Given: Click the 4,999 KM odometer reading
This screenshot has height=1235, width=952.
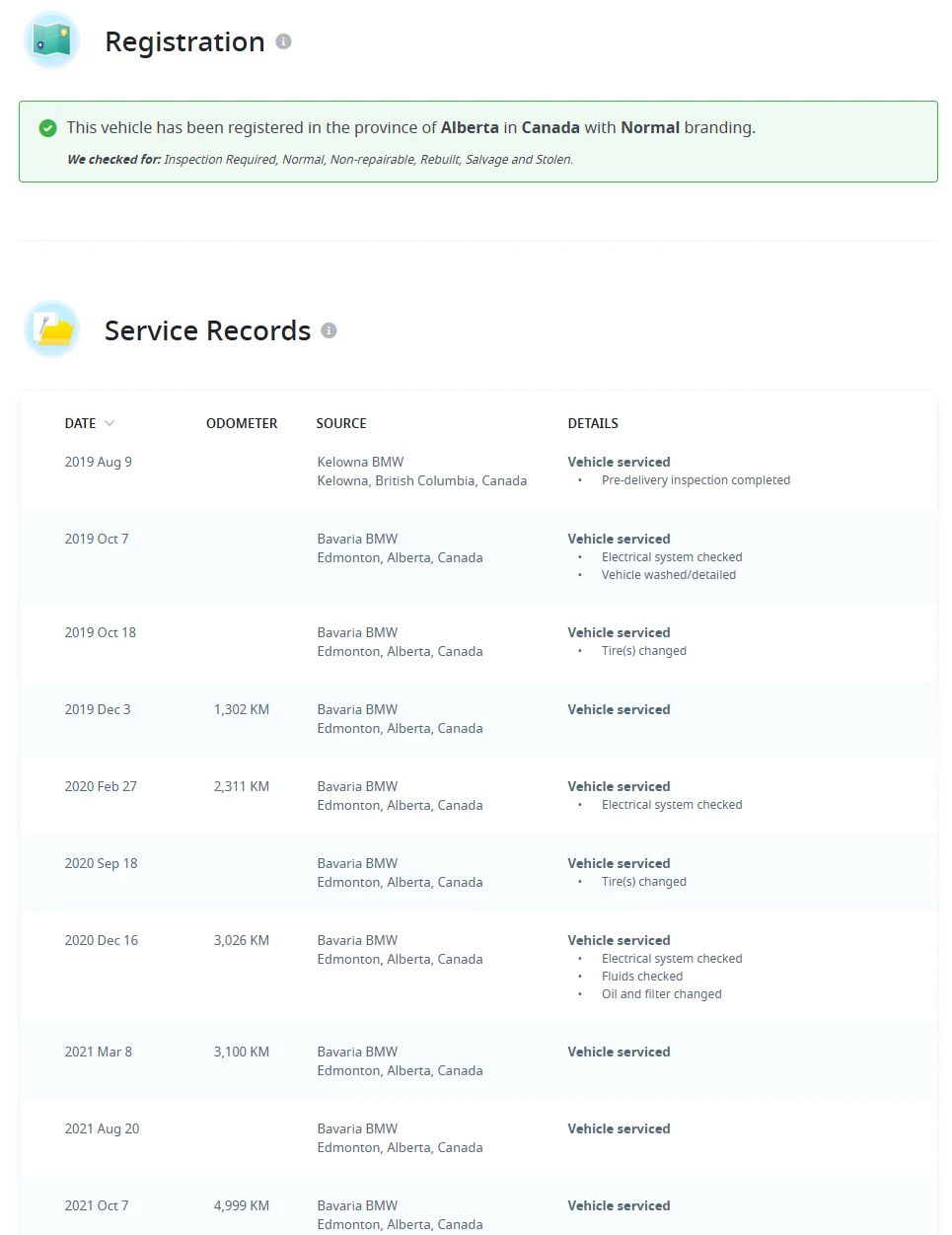Looking at the screenshot, I should click(x=242, y=1205).
